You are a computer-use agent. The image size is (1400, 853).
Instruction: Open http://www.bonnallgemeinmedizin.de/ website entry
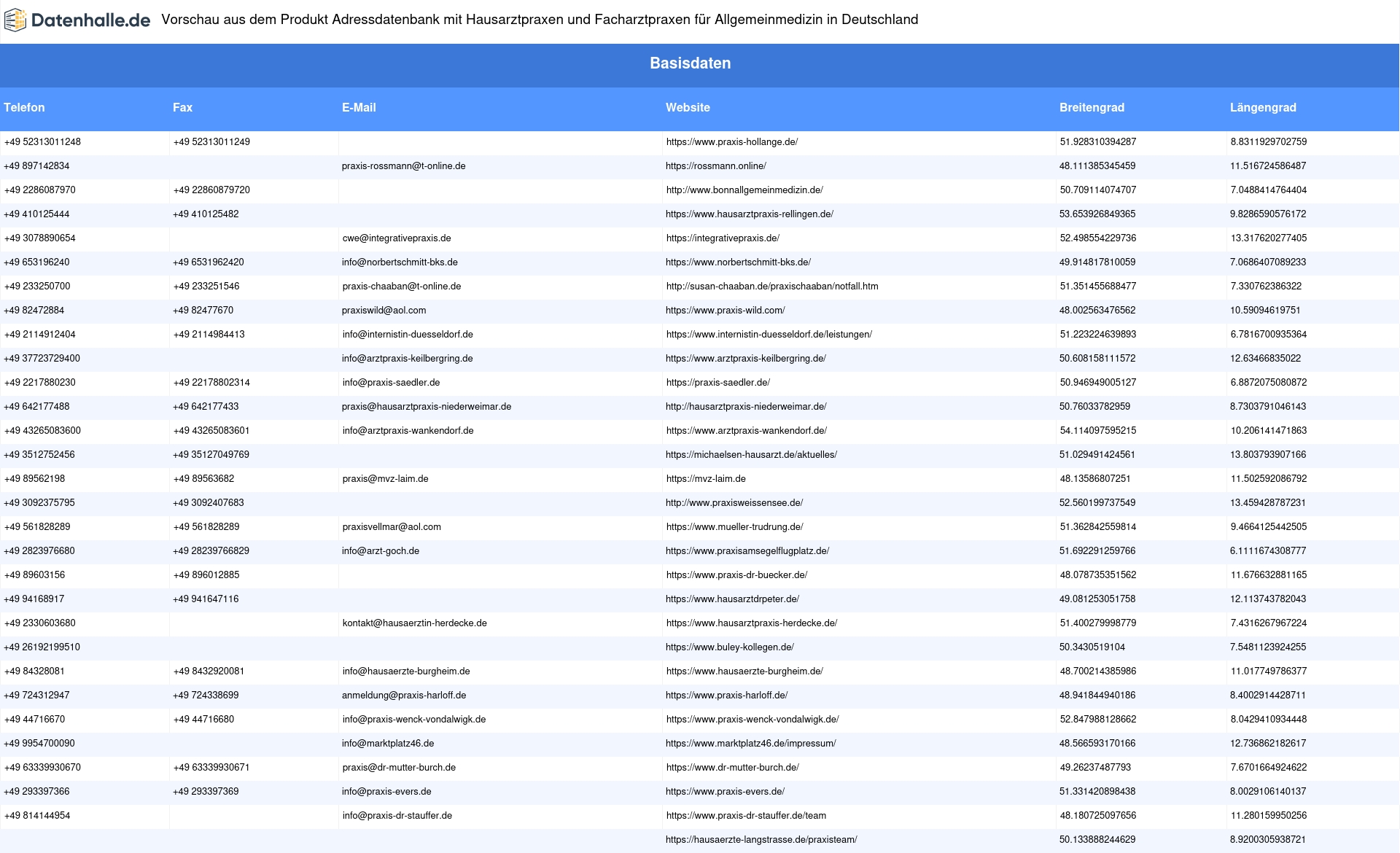point(744,190)
